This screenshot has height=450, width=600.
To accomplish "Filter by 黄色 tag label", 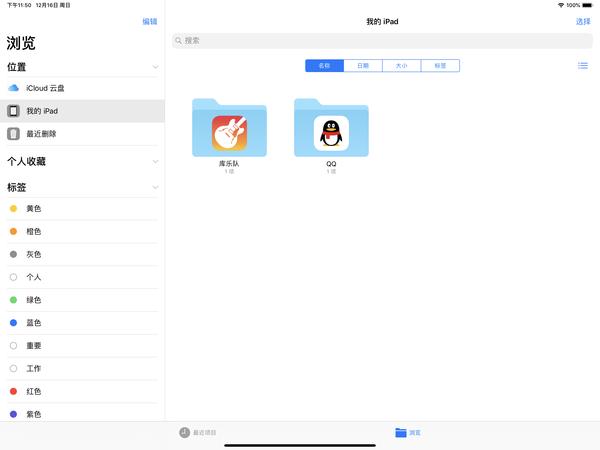I will coord(34,209).
